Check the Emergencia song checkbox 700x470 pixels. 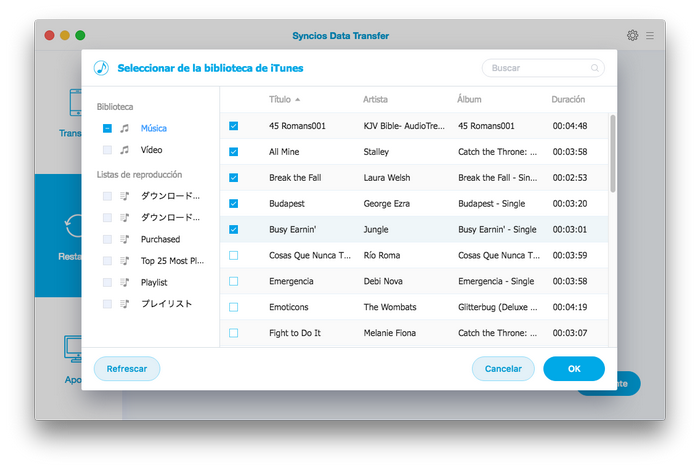pyautogui.click(x=233, y=281)
